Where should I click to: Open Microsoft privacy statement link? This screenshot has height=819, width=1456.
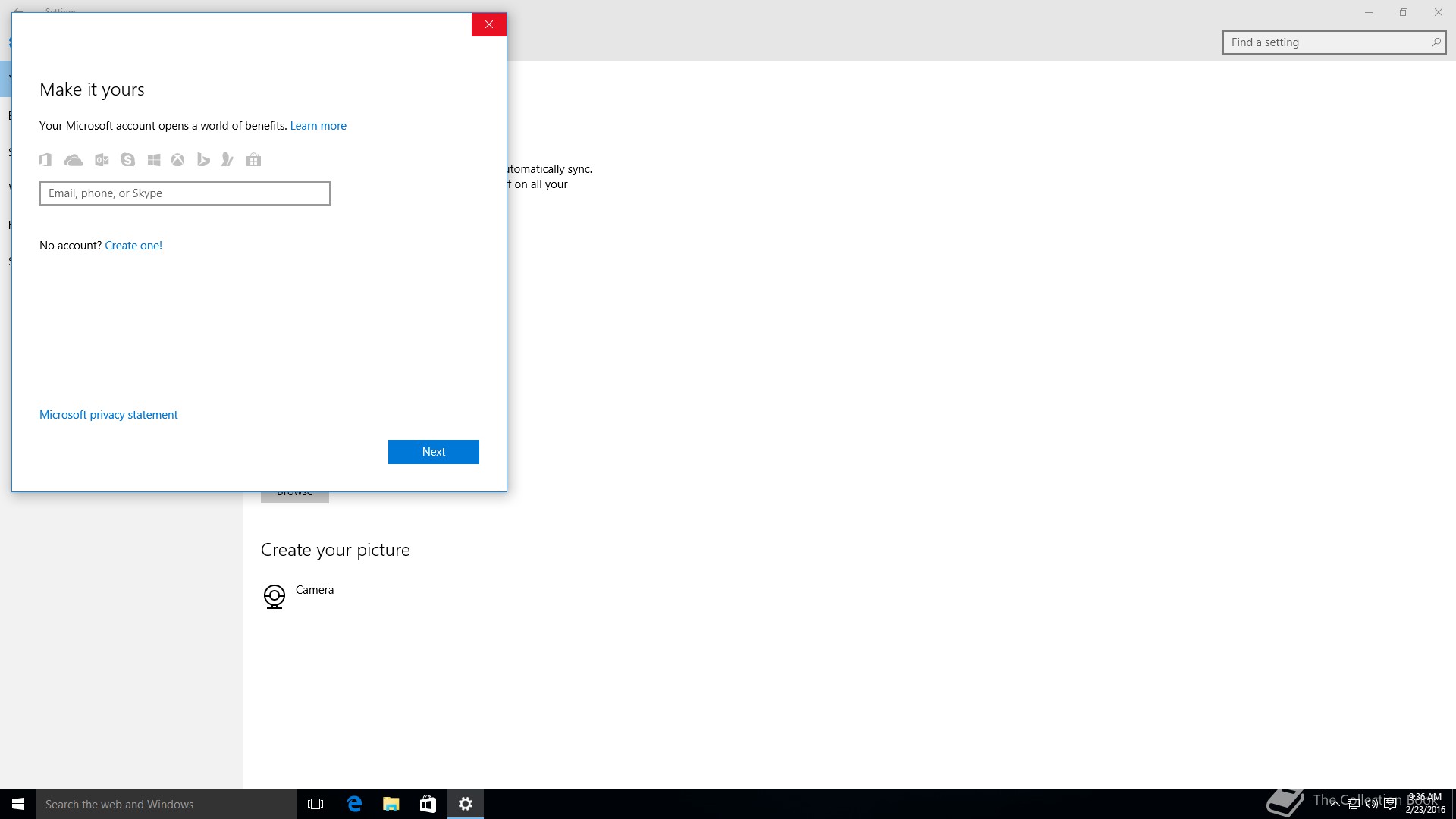pyautogui.click(x=108, y=415)
